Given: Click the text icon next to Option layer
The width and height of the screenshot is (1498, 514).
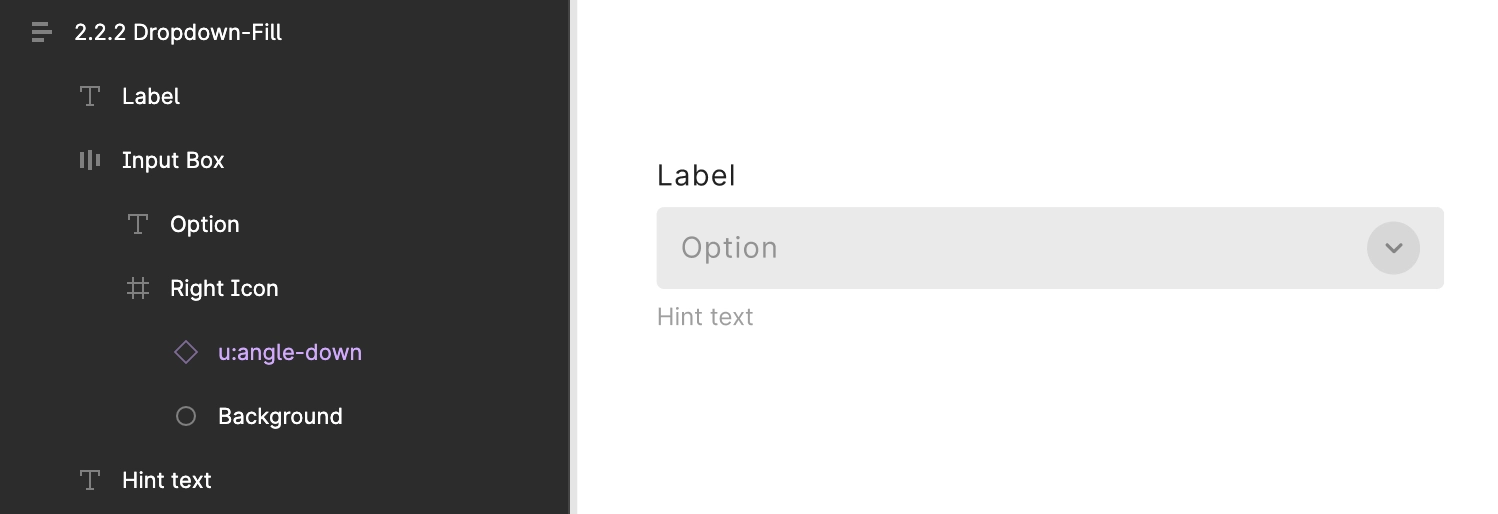Looking at the screenshot, I should (138, 224).
